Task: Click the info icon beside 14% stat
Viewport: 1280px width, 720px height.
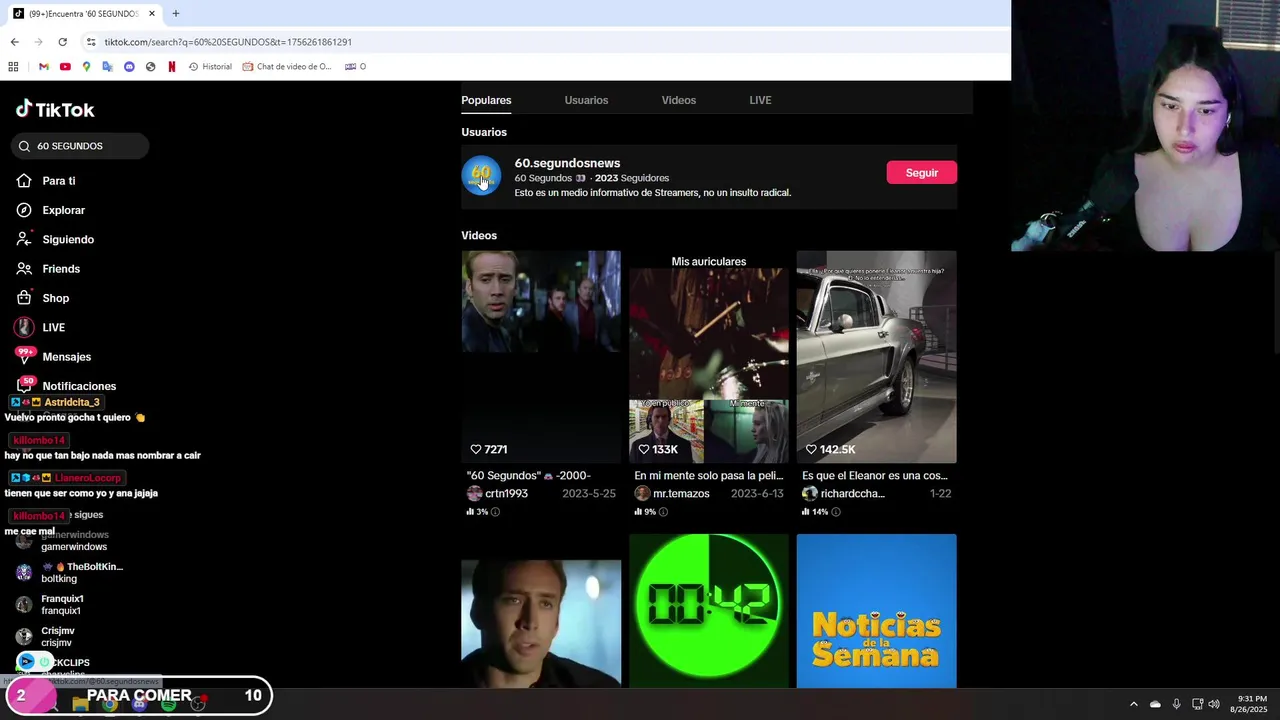Action: click(x=836, y=512)
